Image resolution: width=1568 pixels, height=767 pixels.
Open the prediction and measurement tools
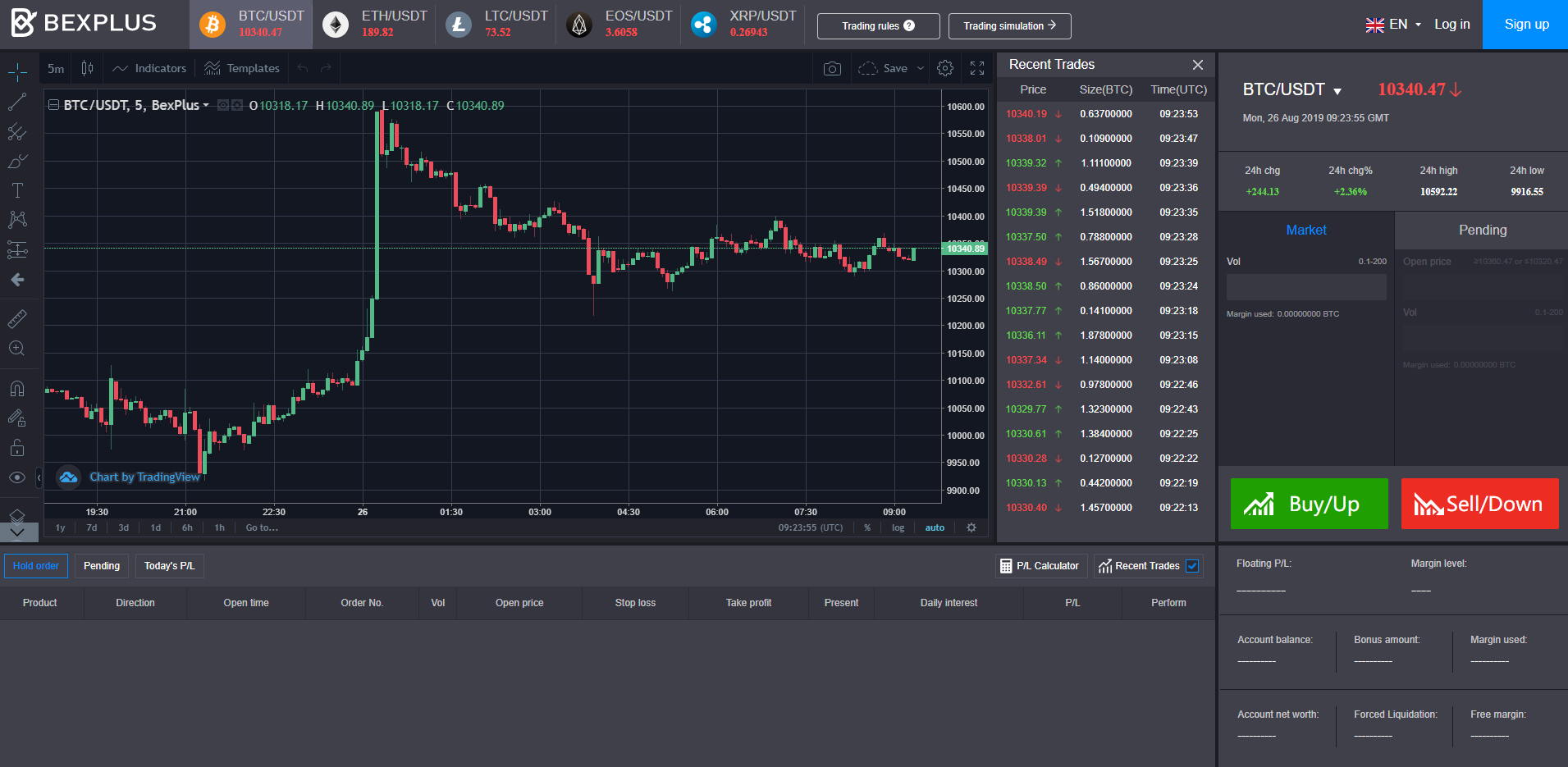(x=17, y=249)
